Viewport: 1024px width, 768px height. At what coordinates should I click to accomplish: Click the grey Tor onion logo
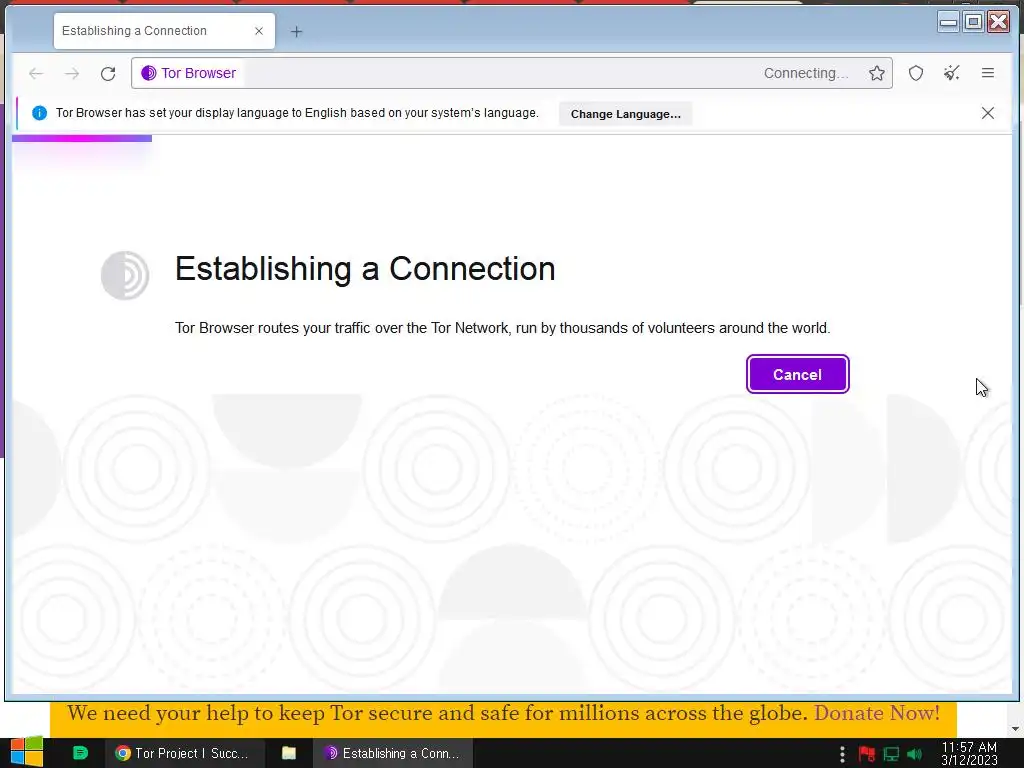[125, 275]
